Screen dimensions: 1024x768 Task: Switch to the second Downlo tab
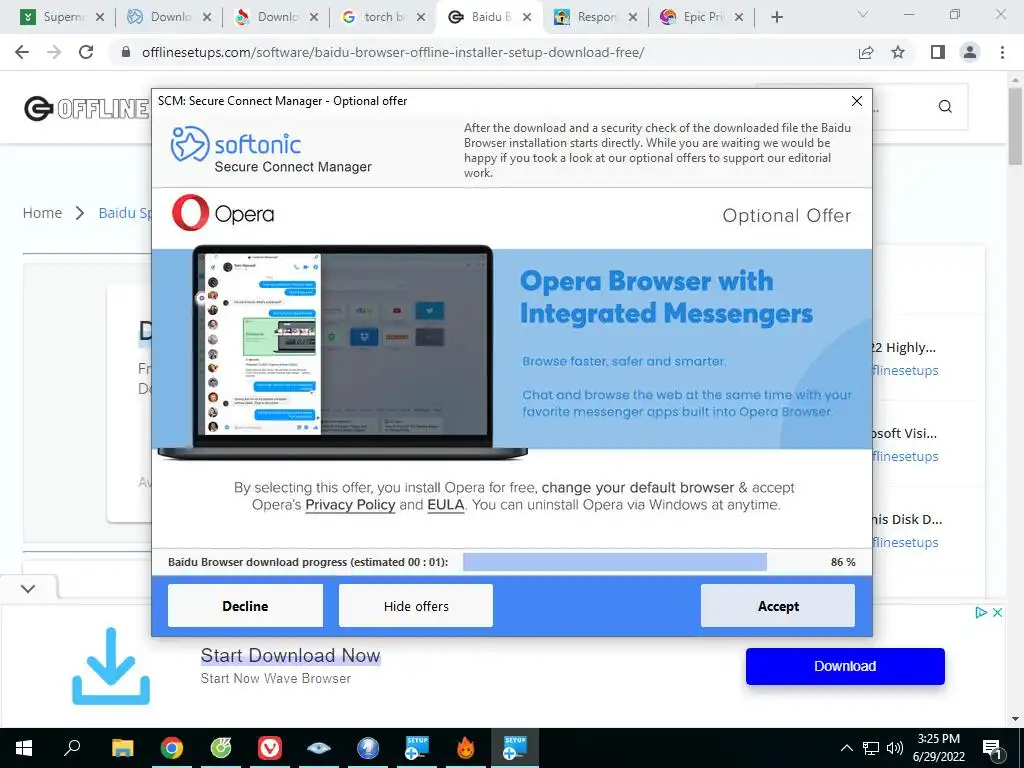tap(276, 17)
